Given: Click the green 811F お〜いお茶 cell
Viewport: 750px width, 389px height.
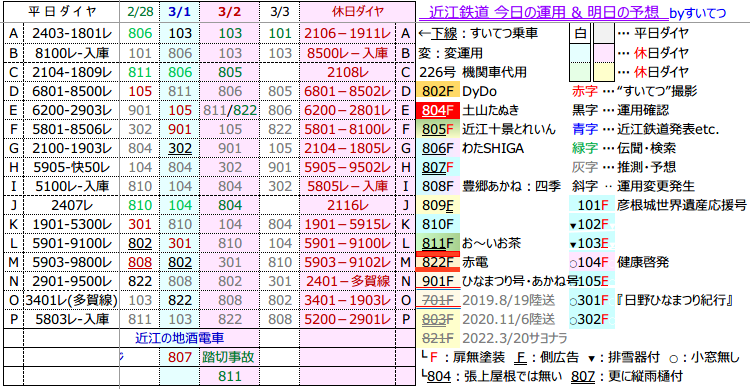Looking at the screenshot, I should (439, 243).
